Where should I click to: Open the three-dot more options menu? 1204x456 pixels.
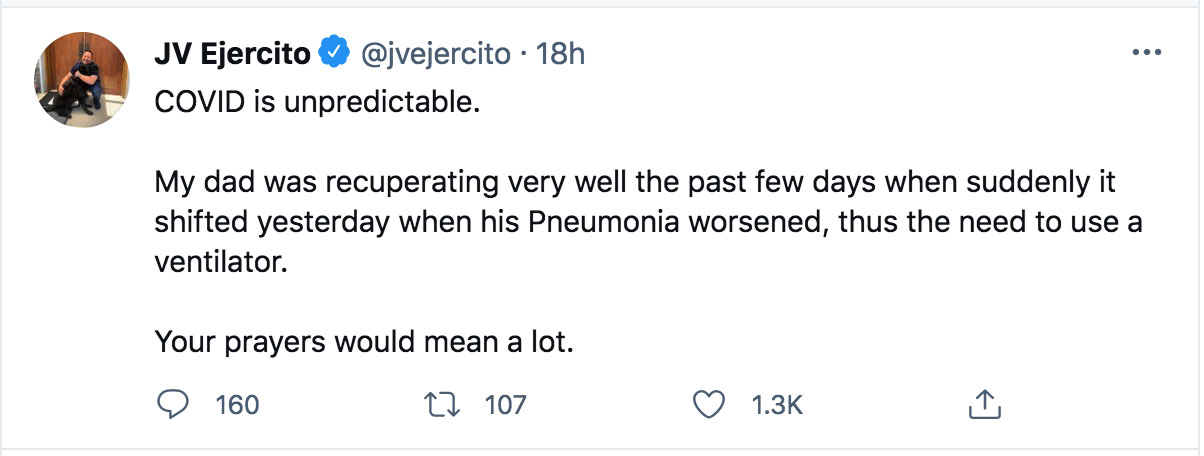[1144, 54]
